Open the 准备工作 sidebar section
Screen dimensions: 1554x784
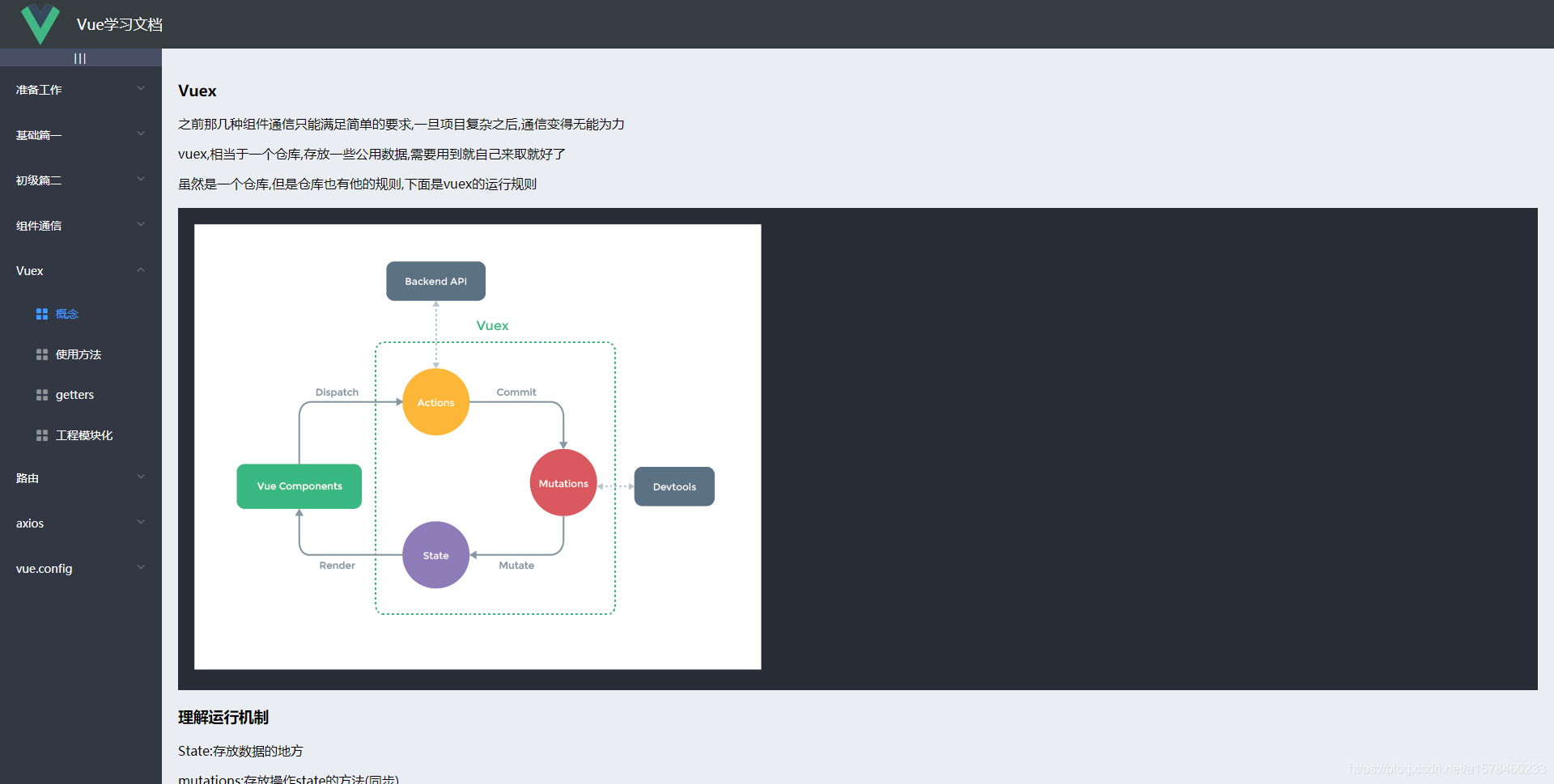click(x=81, y=89)
